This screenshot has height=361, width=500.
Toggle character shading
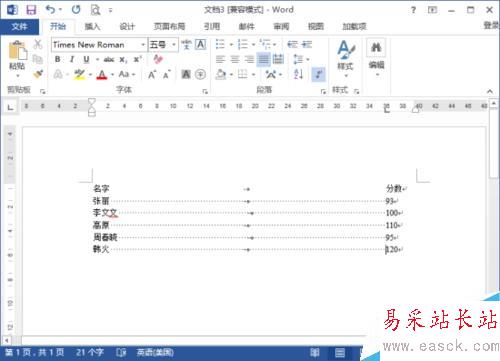pyautogui.click(x=186, y=74)
